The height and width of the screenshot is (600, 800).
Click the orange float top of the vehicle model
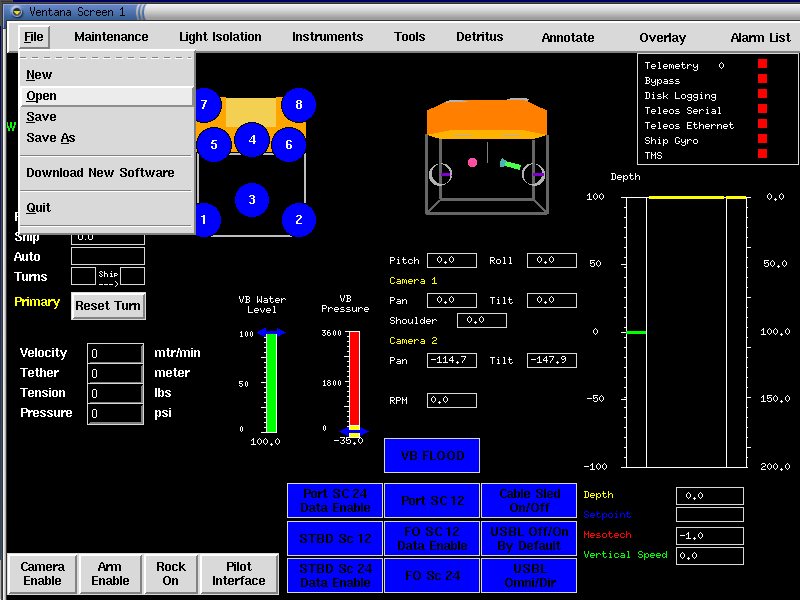(x=487, y=118)
